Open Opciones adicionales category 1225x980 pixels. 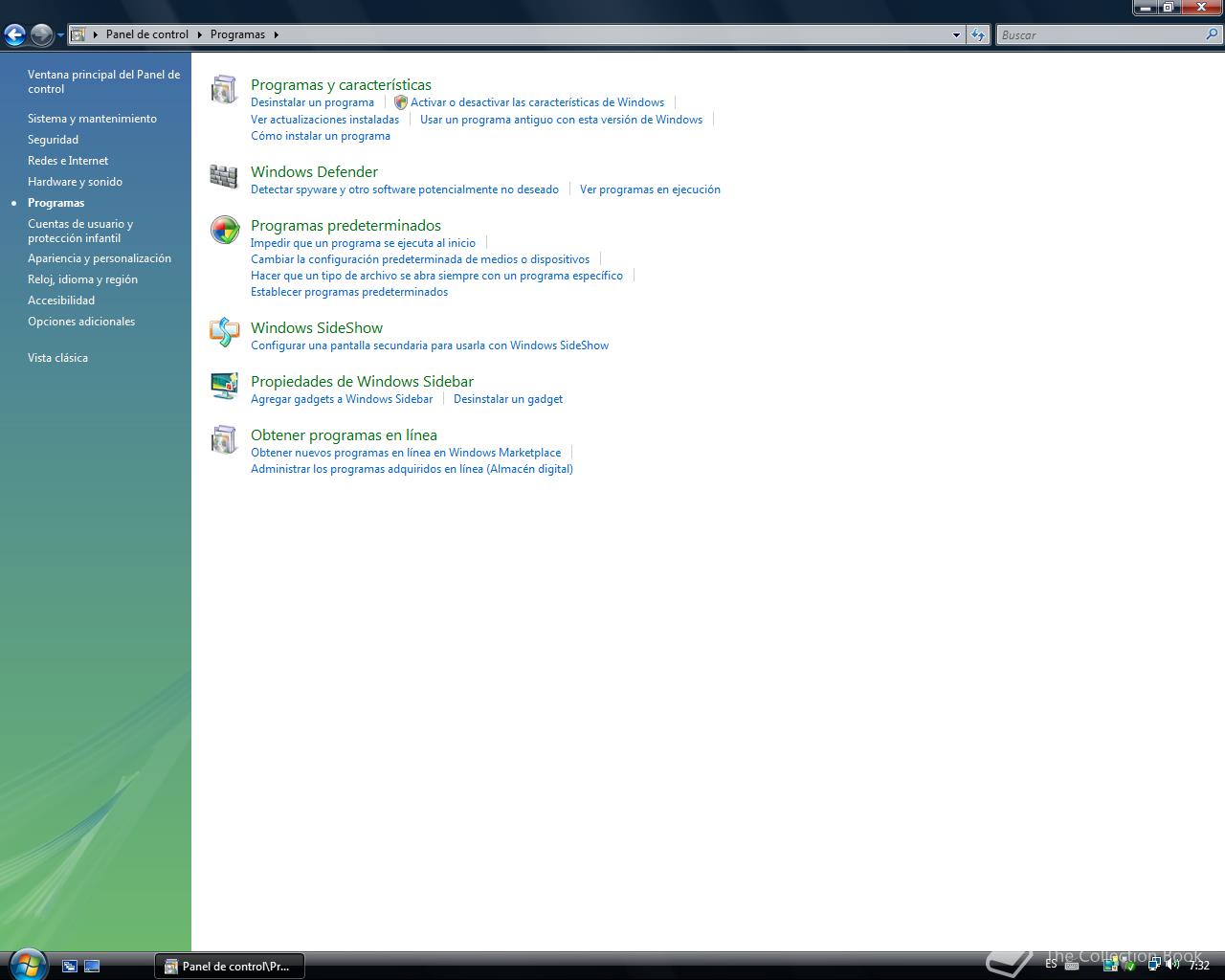(81, 322)
